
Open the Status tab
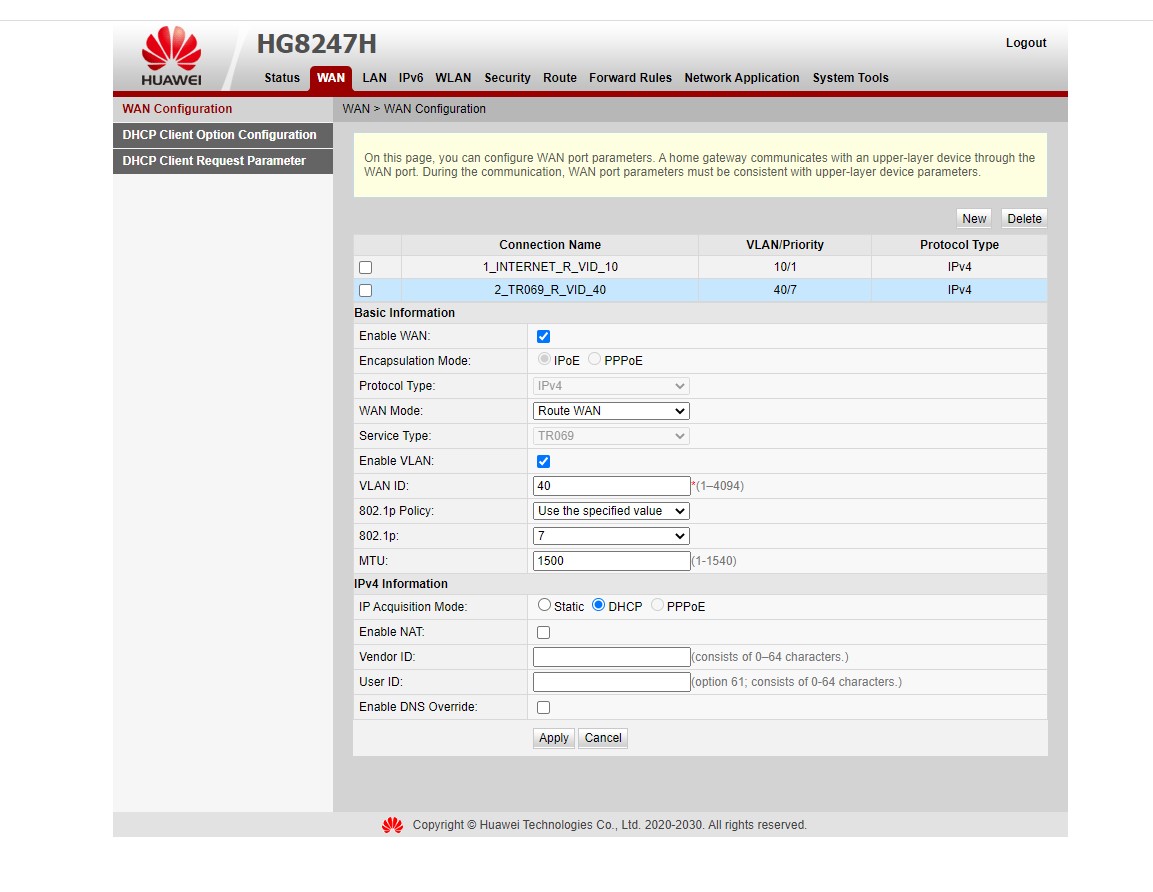click(x=282, y=78)
